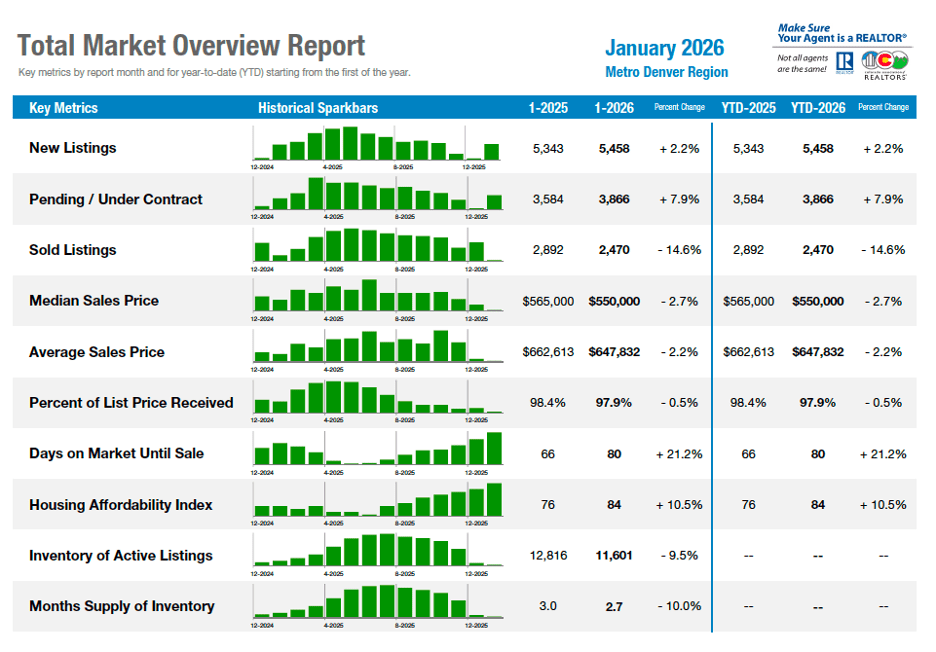The height and width of the screenshot is (652, 936).
Task: Select the YTD-2026 column header
Action: 817,108
